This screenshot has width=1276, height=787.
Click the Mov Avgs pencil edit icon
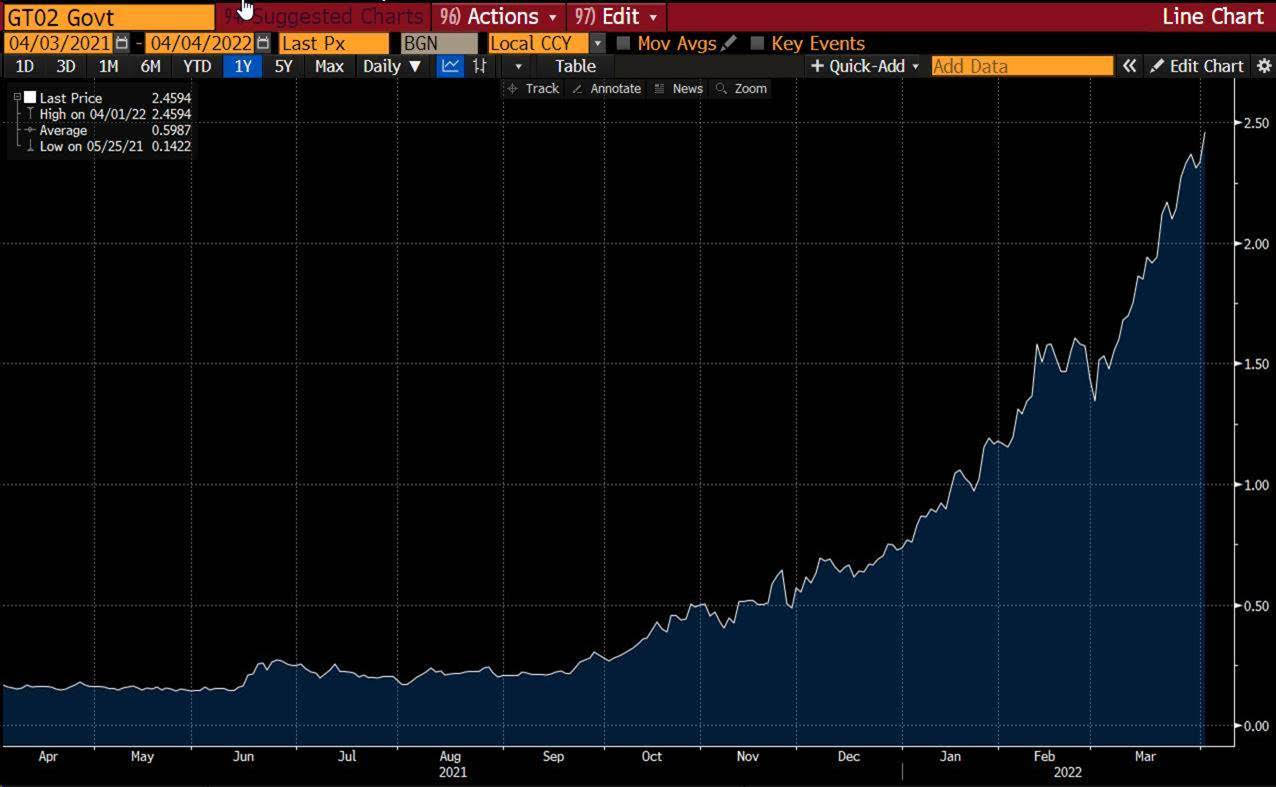729,43
